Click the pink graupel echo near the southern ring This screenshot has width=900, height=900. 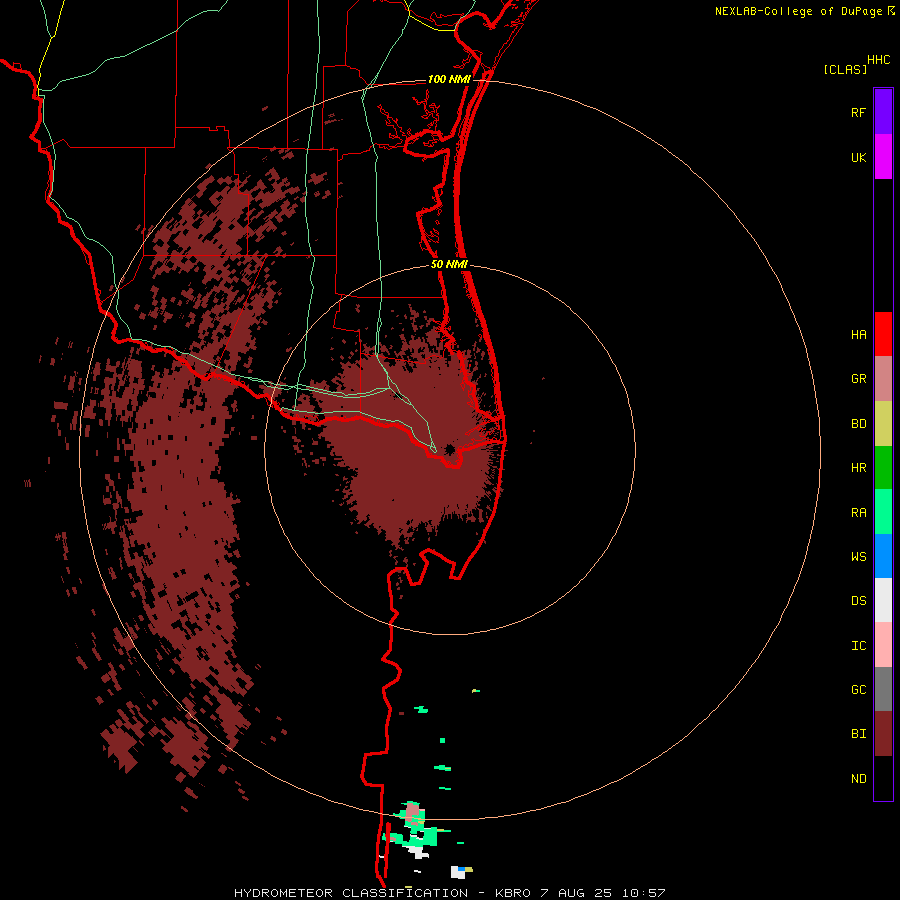[x=413, y=811]
